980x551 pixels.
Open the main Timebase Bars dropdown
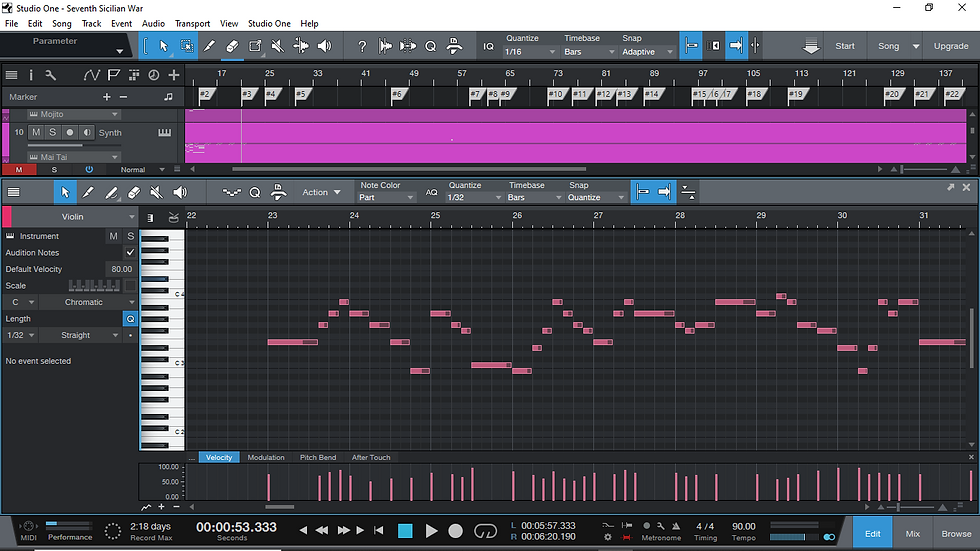[x=589, y=52]
